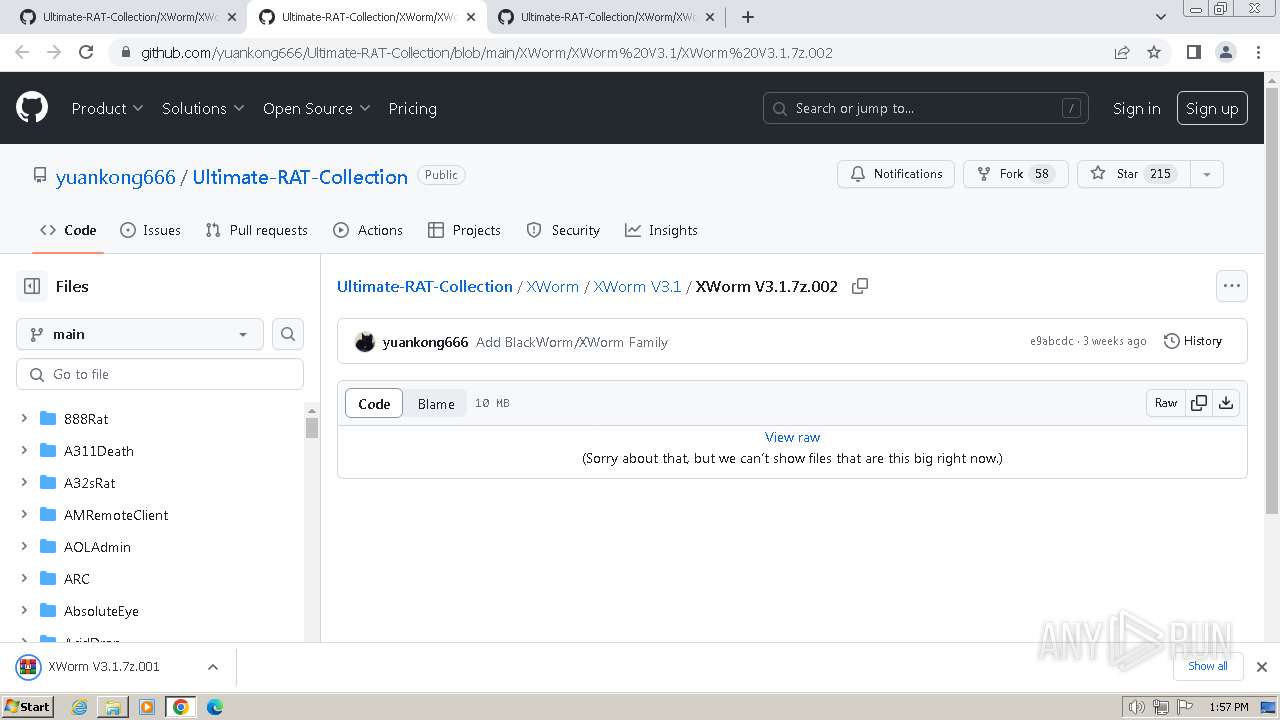This screenshot has height=720, width=1280.
Task: Click the volume tray icon
Action: point(1136,707)
